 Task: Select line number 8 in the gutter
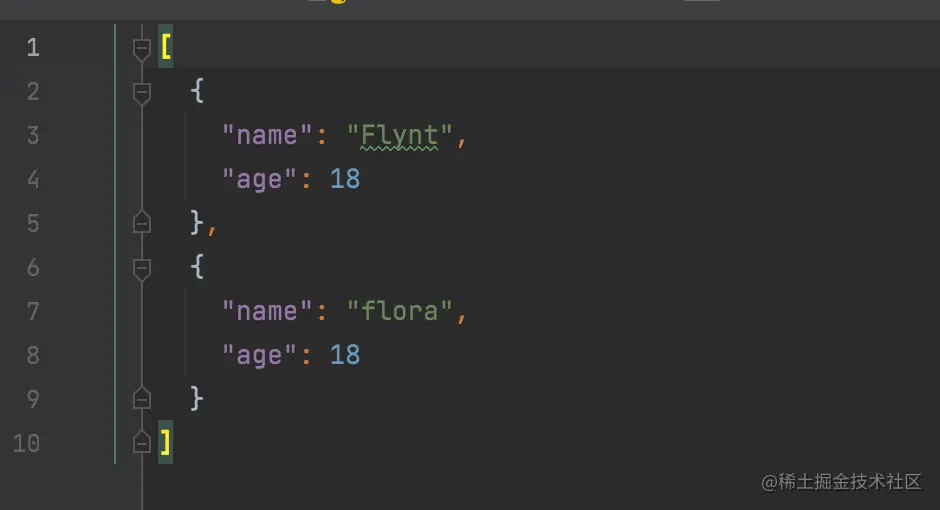click(33, 355)
